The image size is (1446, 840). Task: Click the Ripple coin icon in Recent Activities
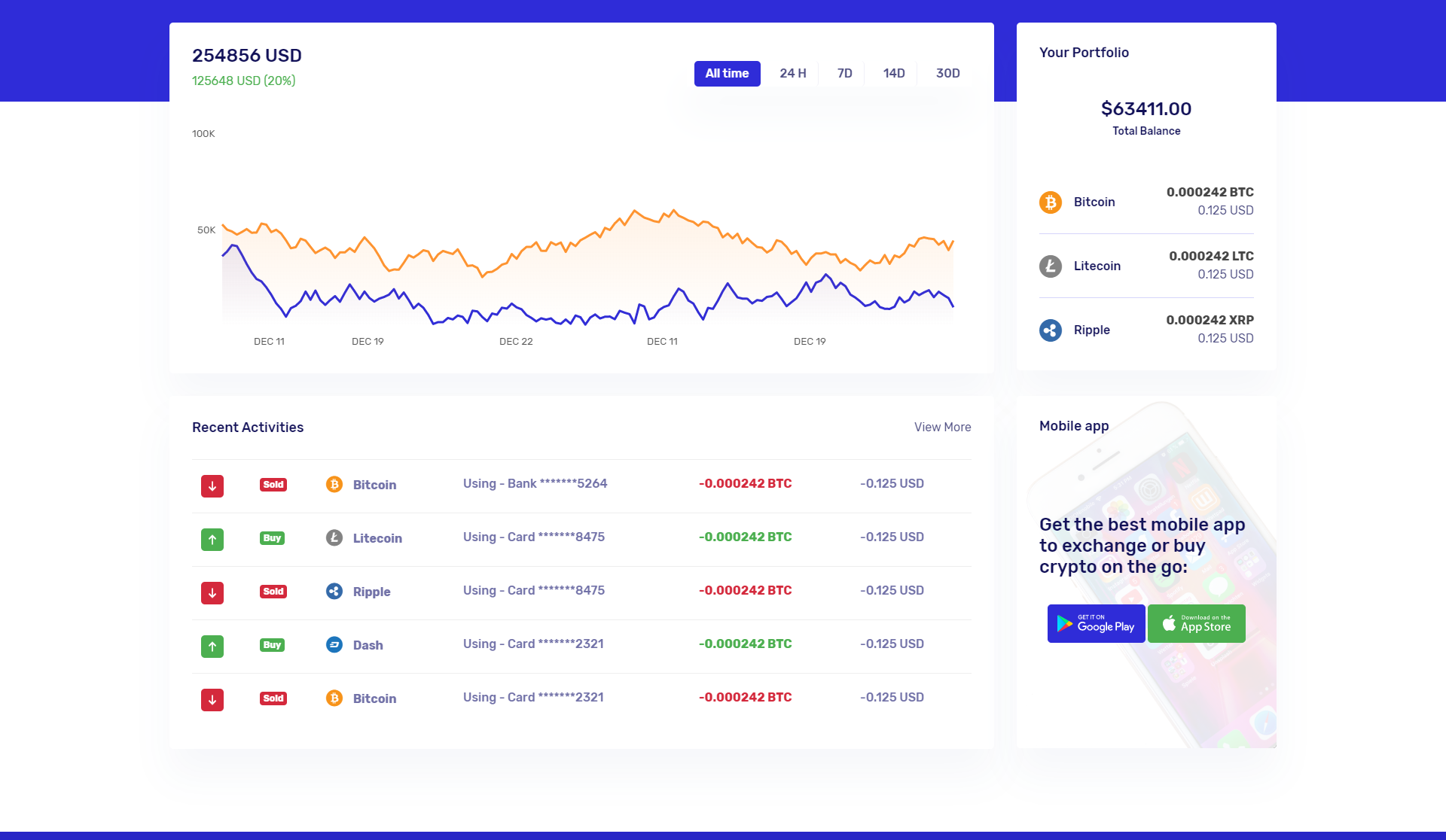click(334, 592)
